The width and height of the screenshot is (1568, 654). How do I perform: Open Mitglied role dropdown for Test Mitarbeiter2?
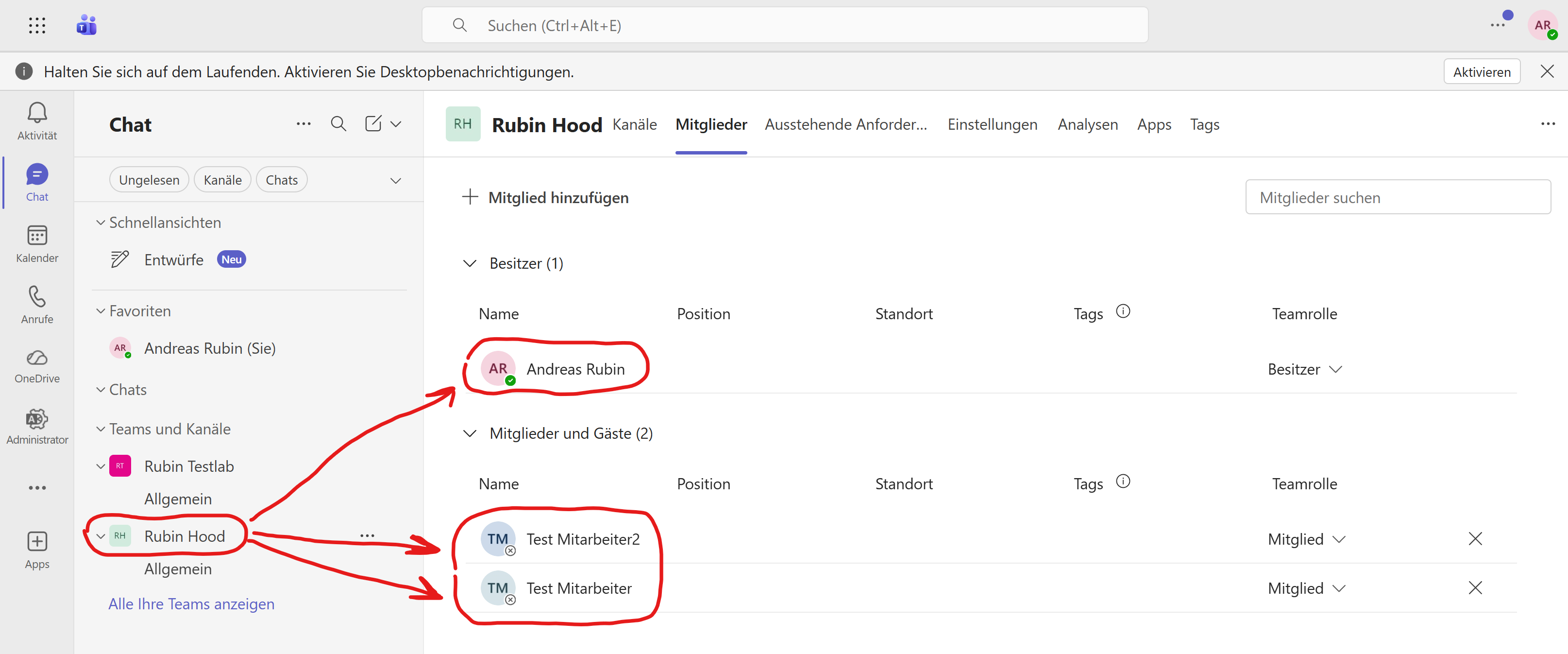[1306, 539]
